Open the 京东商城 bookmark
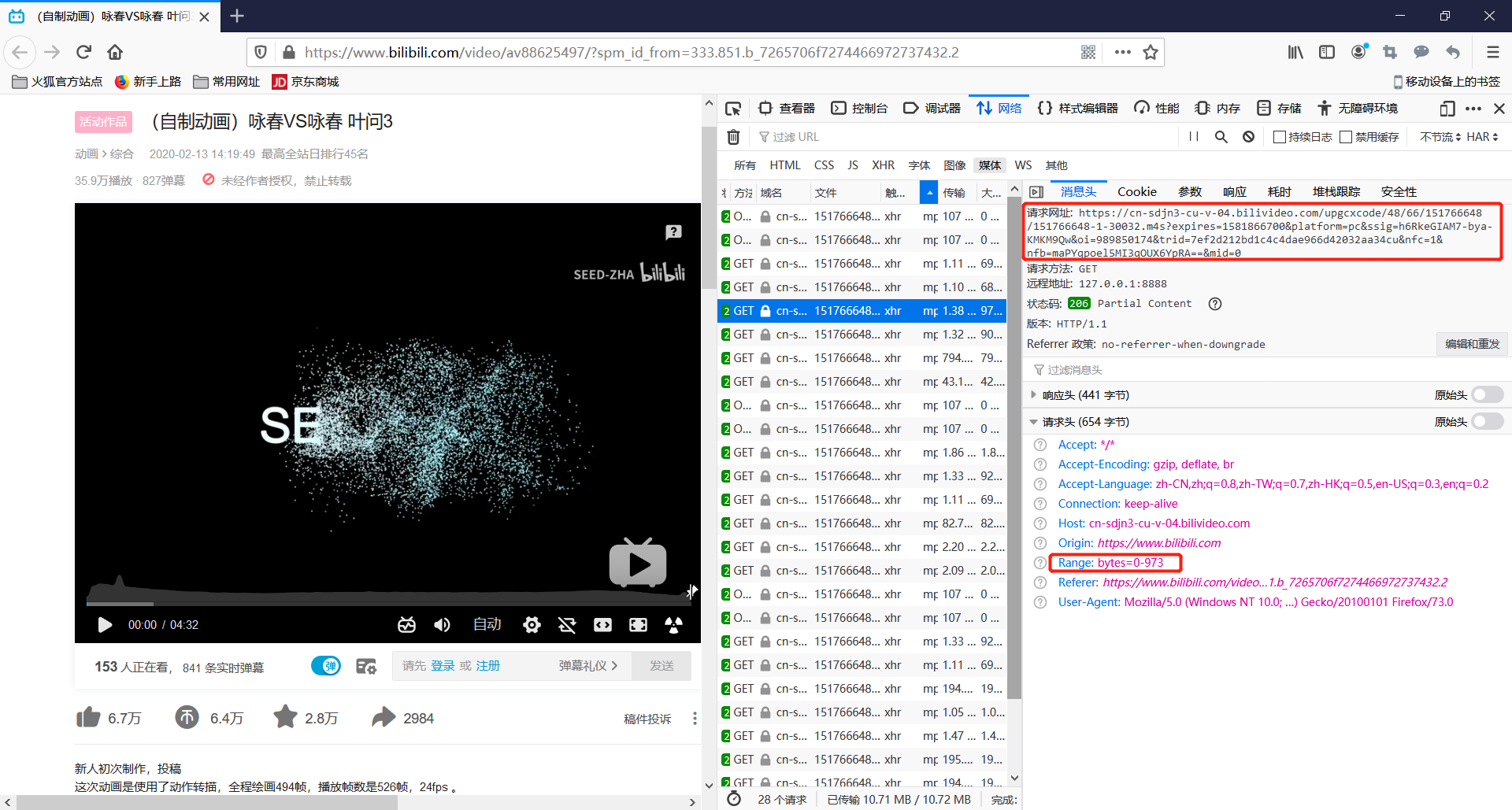Viewport: 1512px width, 810px height. coord(306,82)
